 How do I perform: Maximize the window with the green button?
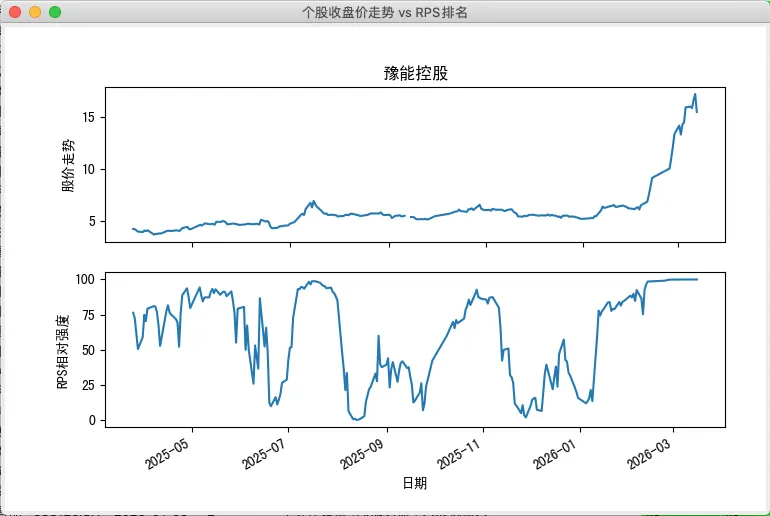[x=55, y=12]
